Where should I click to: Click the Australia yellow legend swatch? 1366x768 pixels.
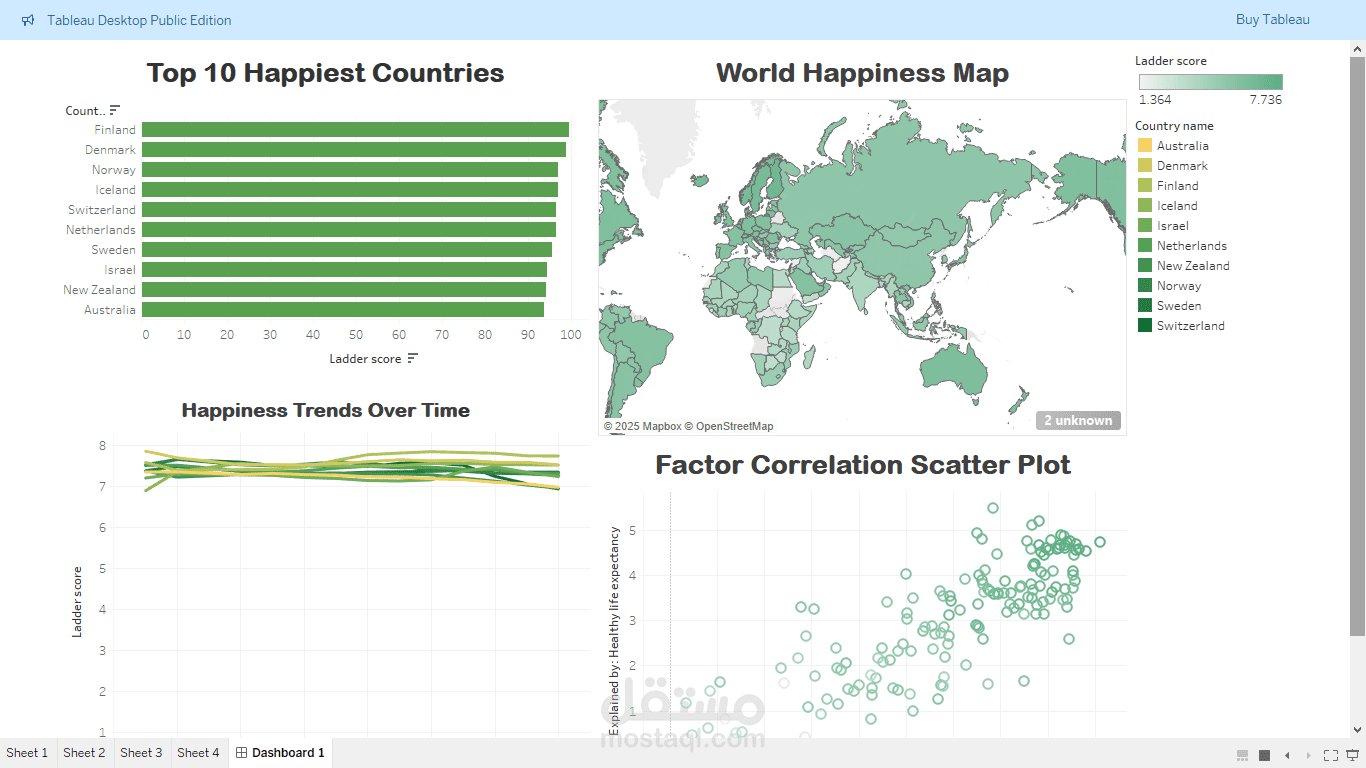pos(1145,145)
